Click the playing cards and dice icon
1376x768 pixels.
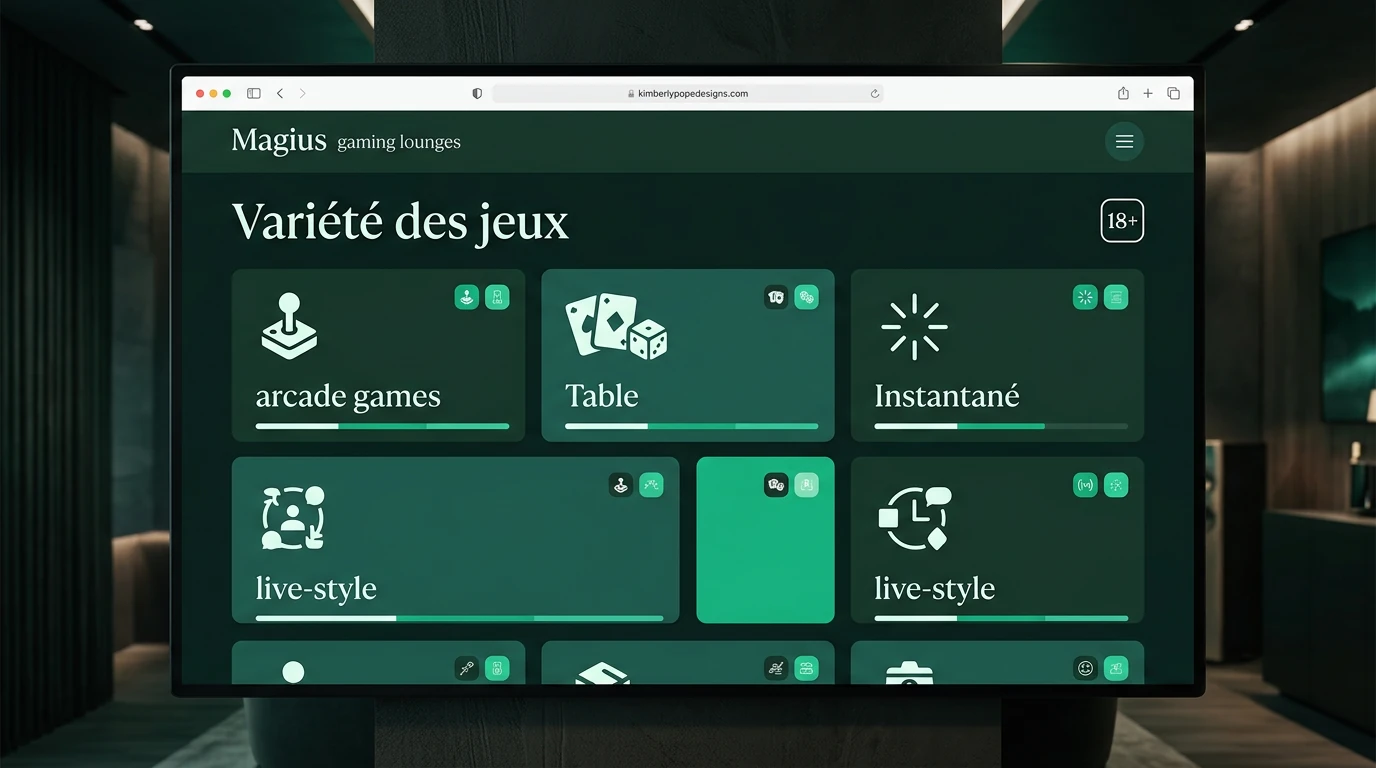616,327
